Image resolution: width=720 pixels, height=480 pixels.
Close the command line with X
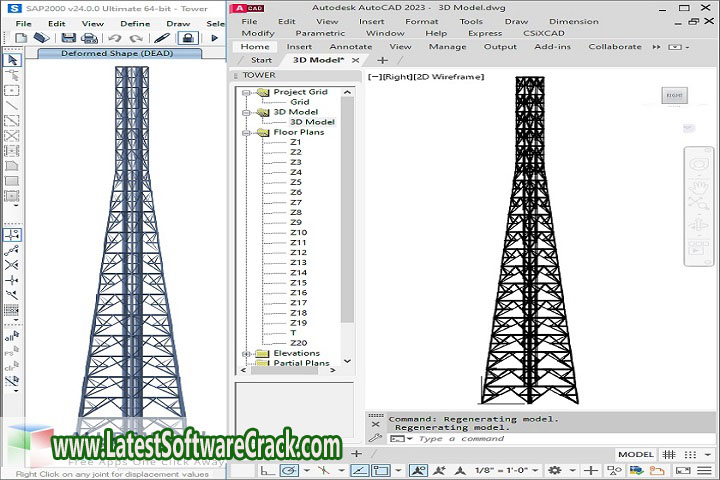pyautogui.click(x=376, y=424)
